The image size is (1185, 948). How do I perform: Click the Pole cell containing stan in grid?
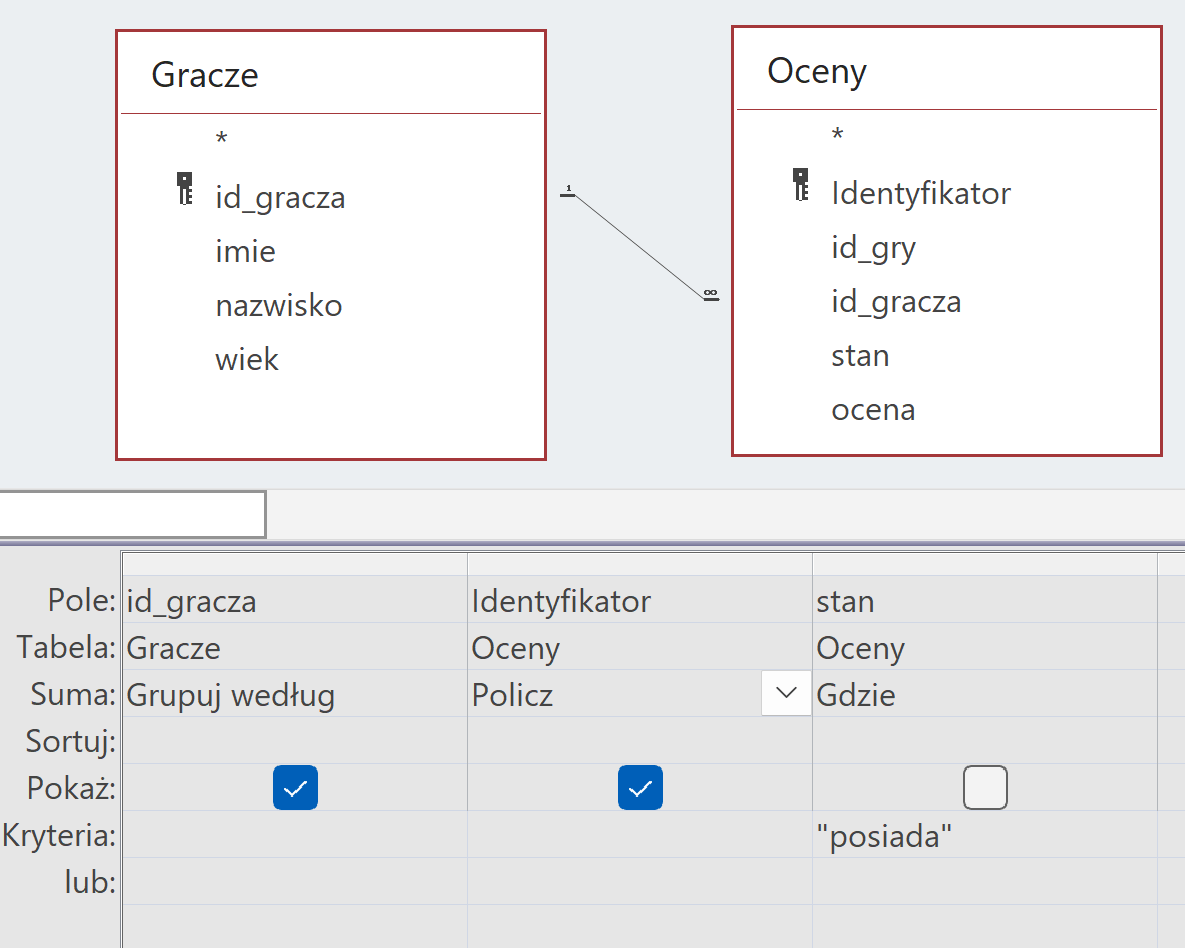985,601
